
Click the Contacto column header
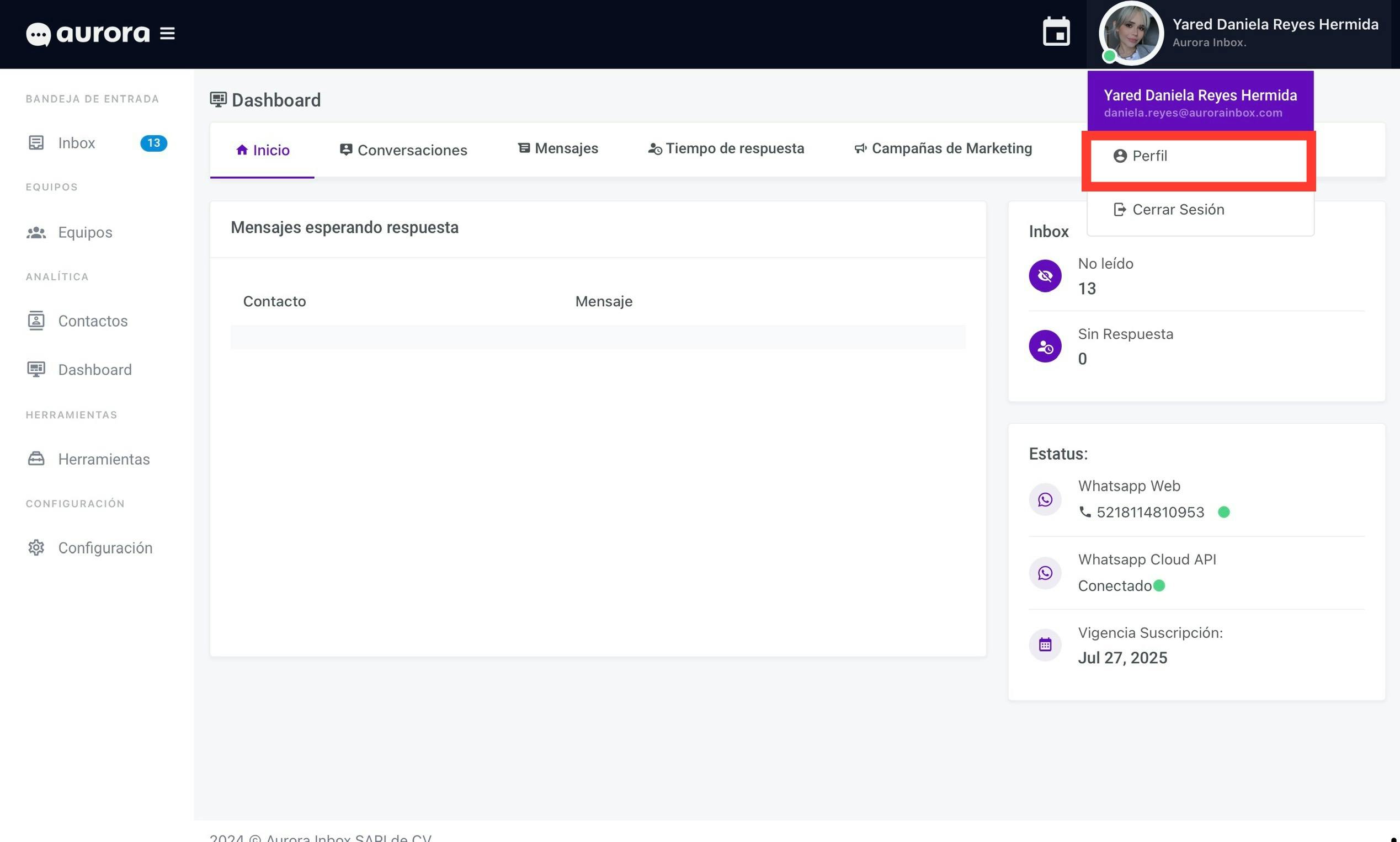[275, 302]
